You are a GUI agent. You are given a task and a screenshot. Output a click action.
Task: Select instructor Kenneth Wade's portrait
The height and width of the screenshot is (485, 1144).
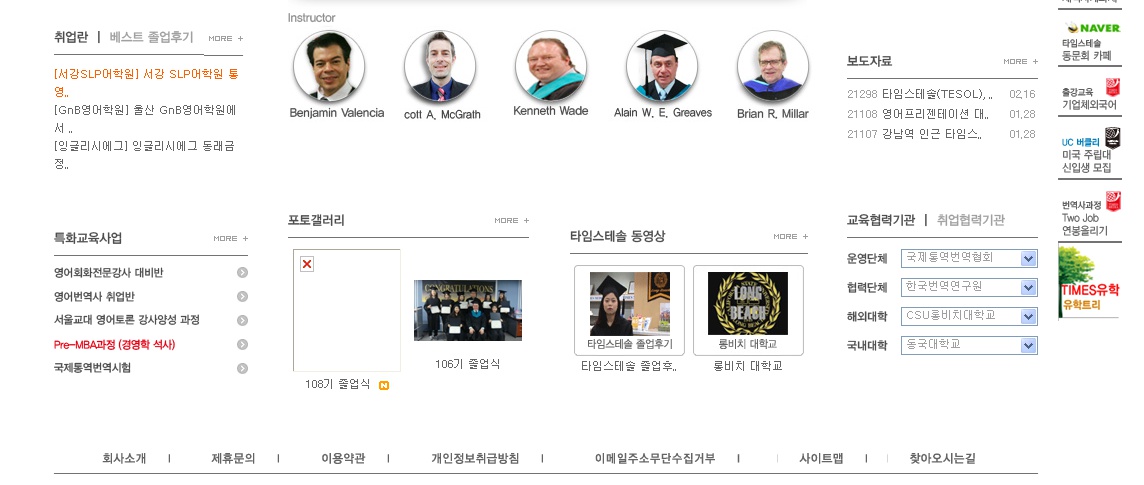550,66
